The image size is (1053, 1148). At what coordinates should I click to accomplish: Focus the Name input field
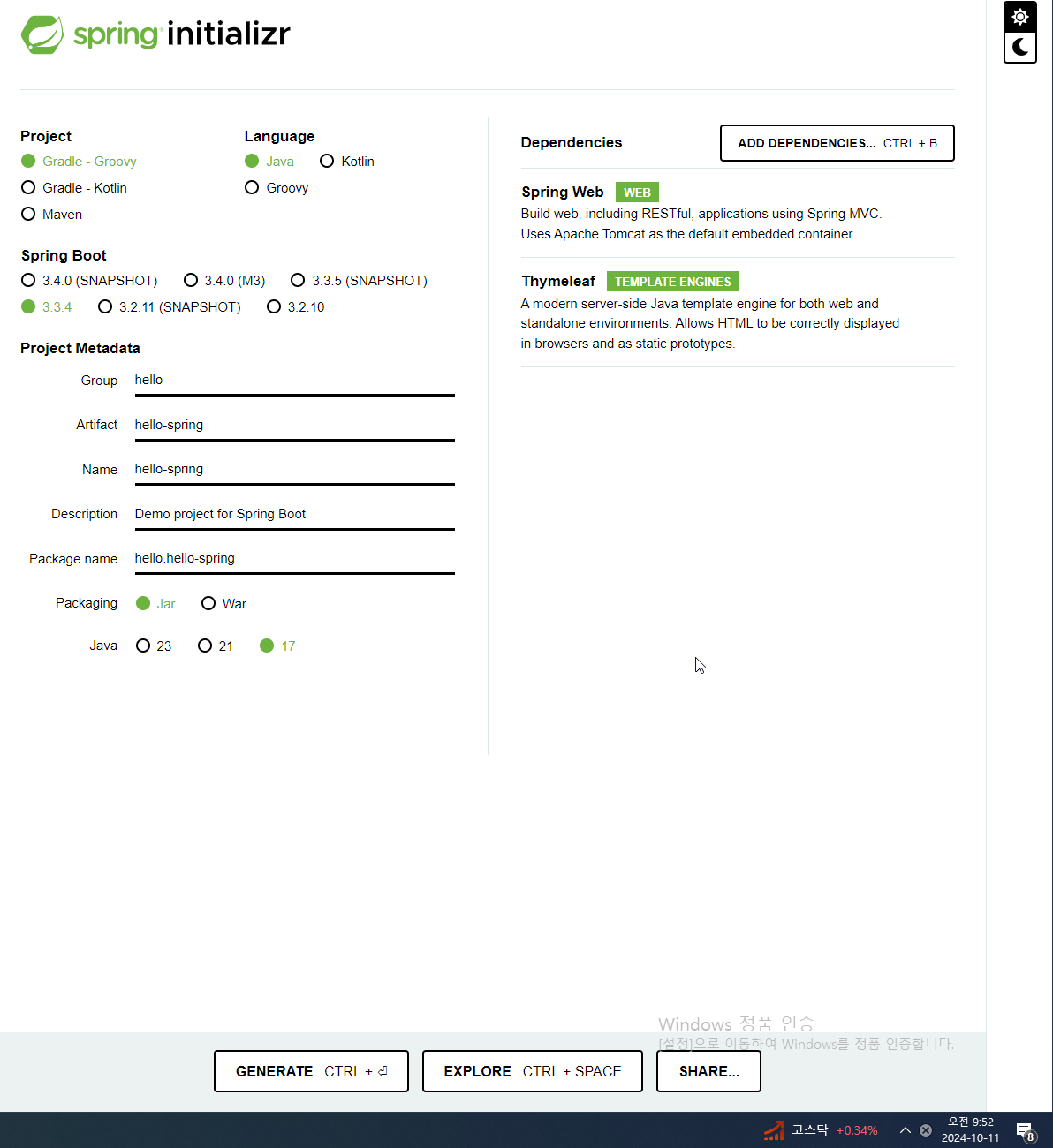[x=294, y=470]
